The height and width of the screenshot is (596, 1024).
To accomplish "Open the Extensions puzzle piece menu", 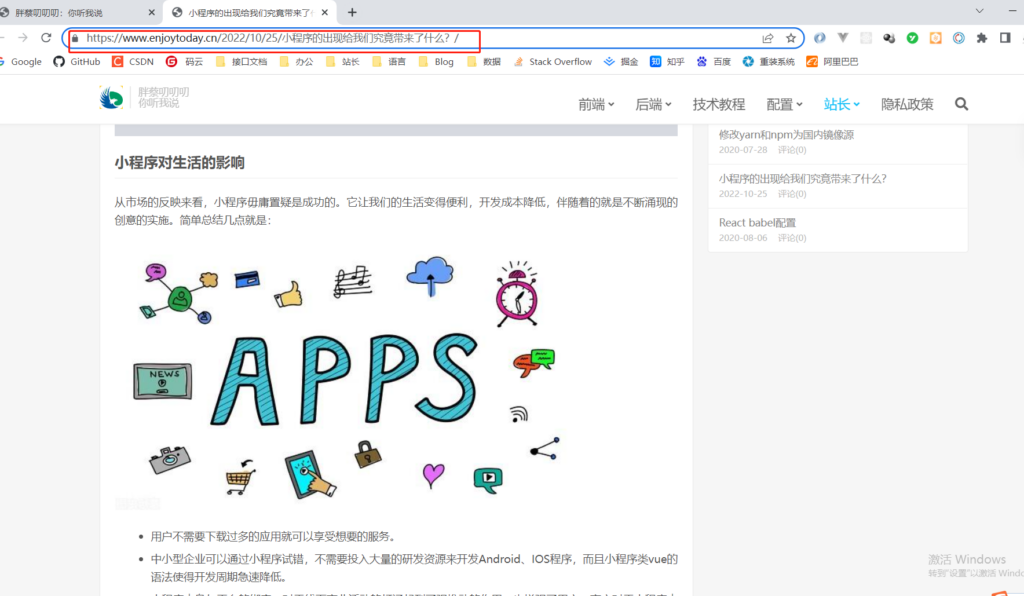I will point(981,38).
